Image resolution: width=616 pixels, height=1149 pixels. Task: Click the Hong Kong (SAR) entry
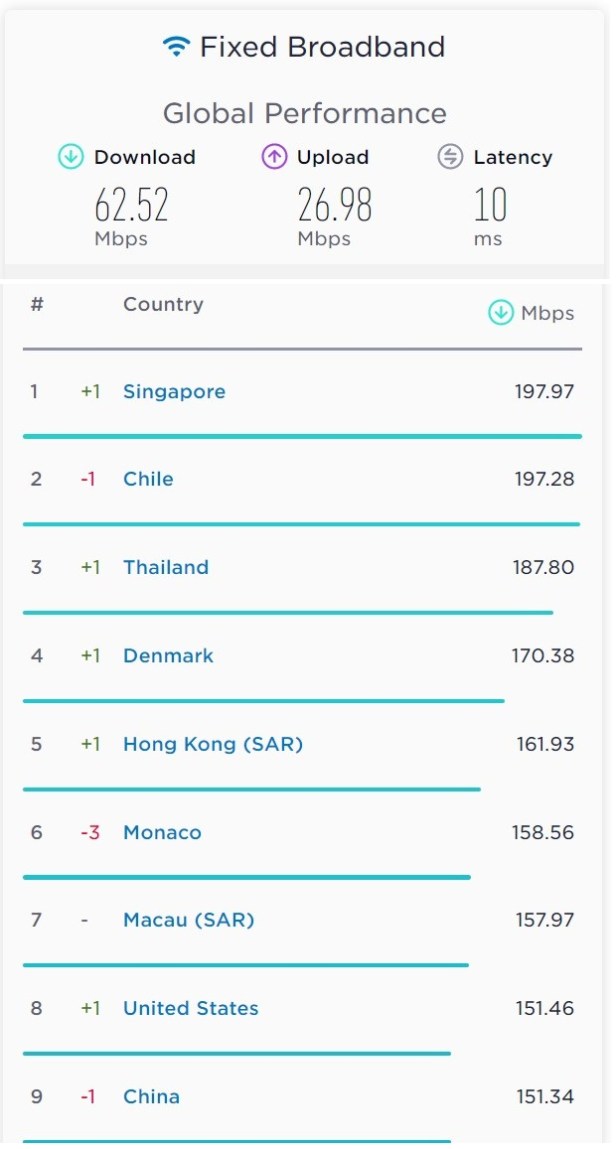point(212,744)
